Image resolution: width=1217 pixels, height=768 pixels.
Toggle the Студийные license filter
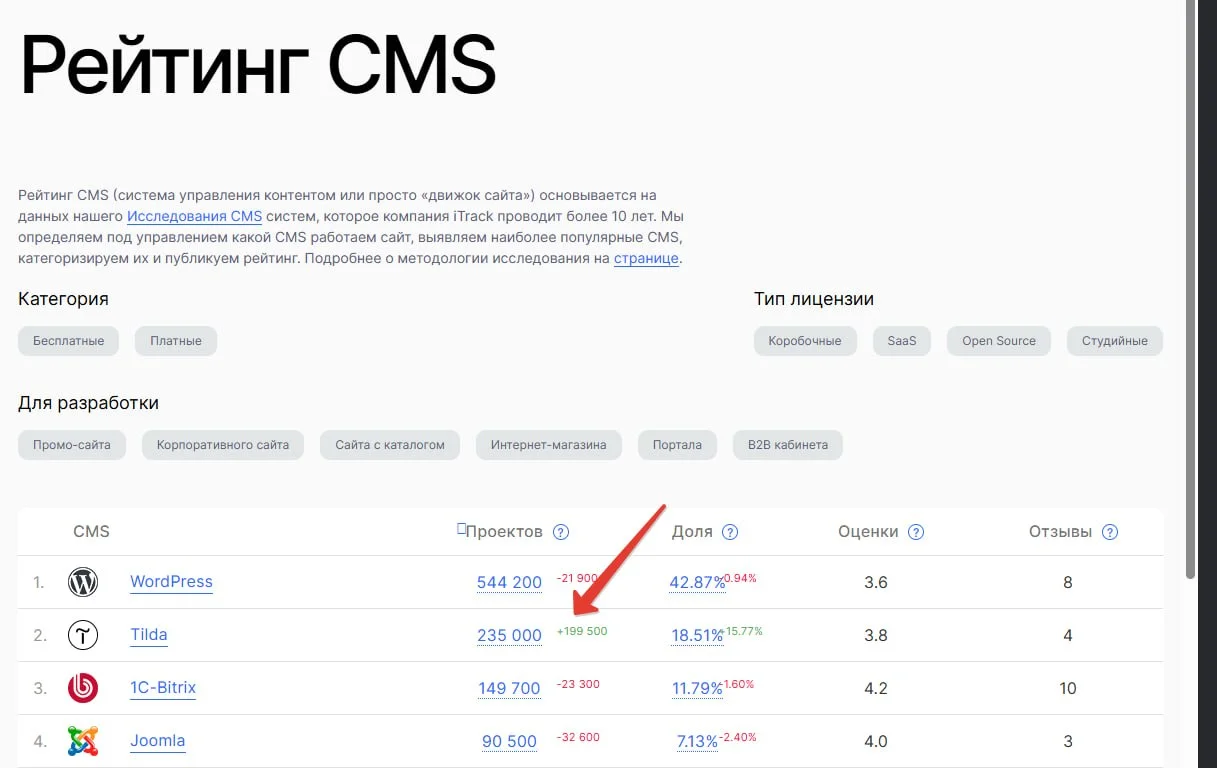[x=1115, y=341]
